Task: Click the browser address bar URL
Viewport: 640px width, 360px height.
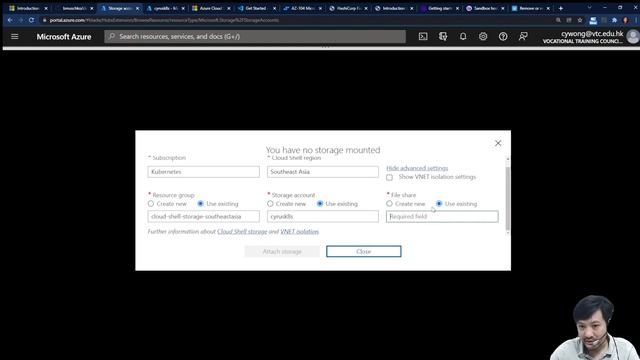Action: (164, 20)
